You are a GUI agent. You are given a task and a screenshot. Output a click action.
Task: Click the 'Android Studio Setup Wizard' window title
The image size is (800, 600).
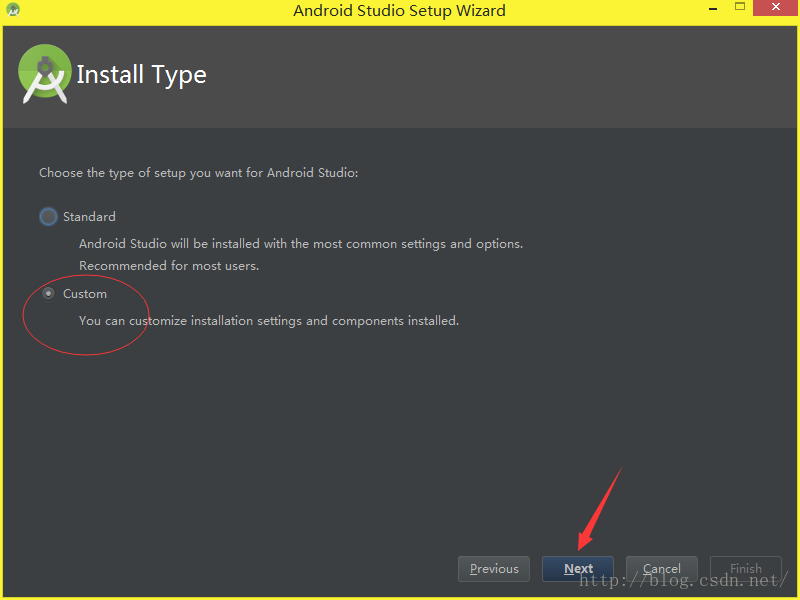pyautogui.click(x=399, y=11)
